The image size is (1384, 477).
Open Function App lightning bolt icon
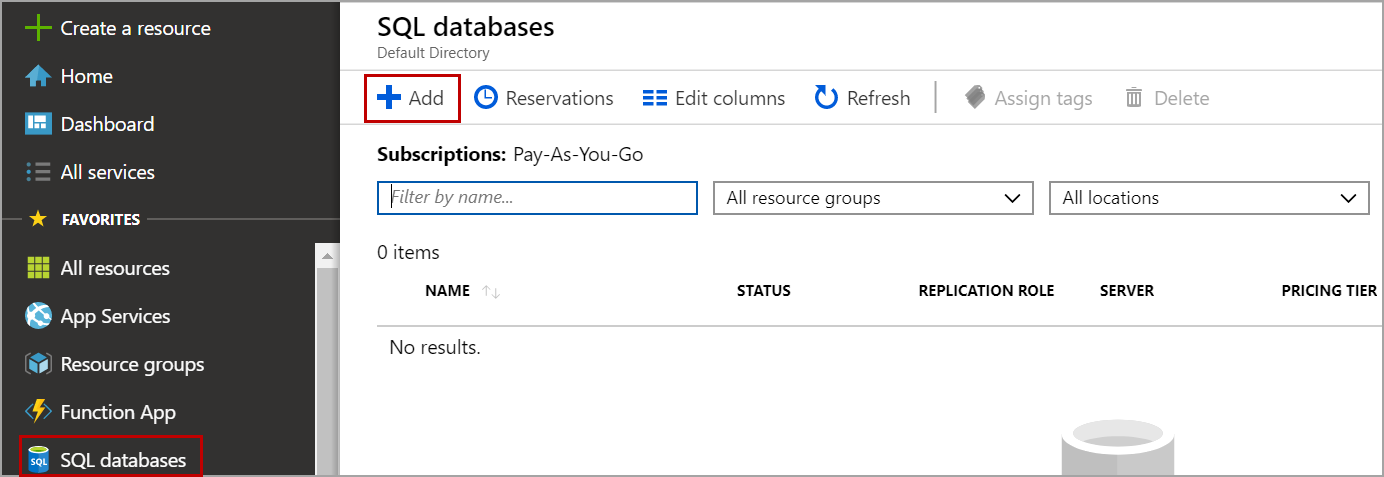(38, 412)
